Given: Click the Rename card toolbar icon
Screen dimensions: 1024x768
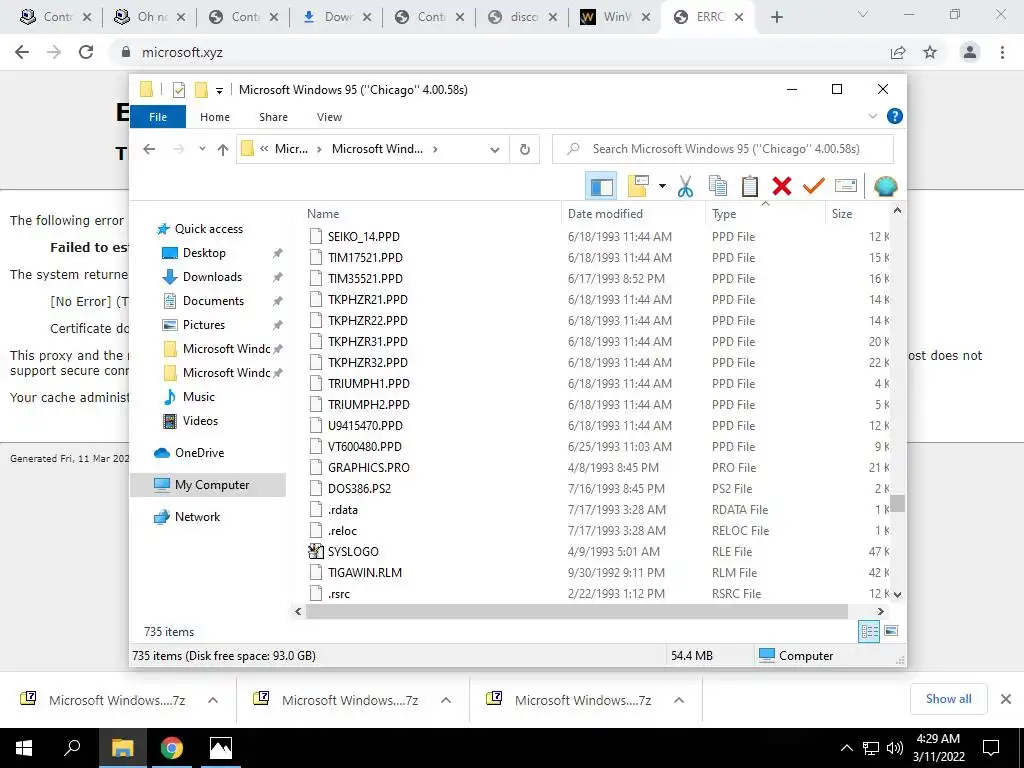Looking at the screenshot, I should [846, 186].
